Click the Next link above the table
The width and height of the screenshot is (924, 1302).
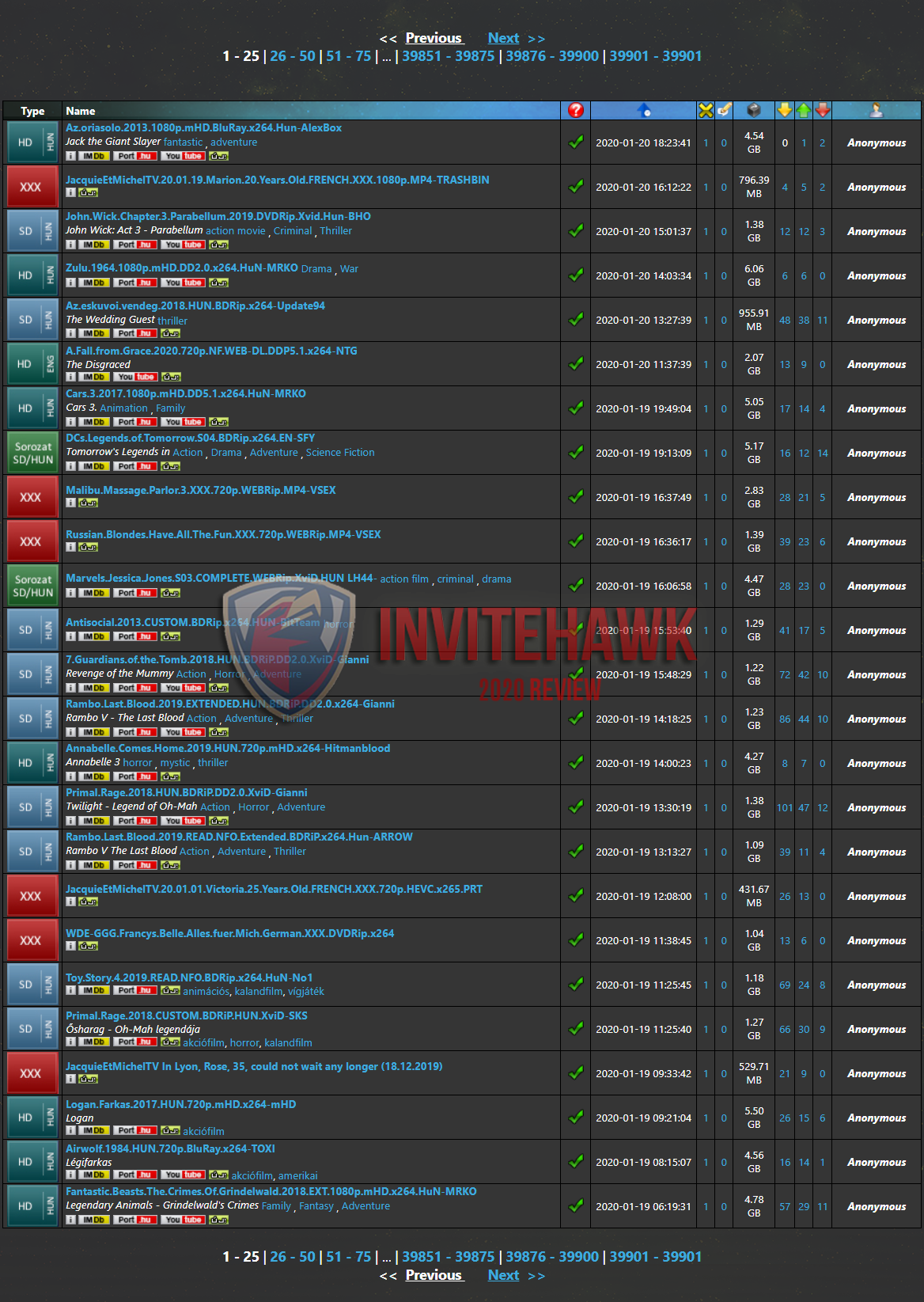coord(503,38)
